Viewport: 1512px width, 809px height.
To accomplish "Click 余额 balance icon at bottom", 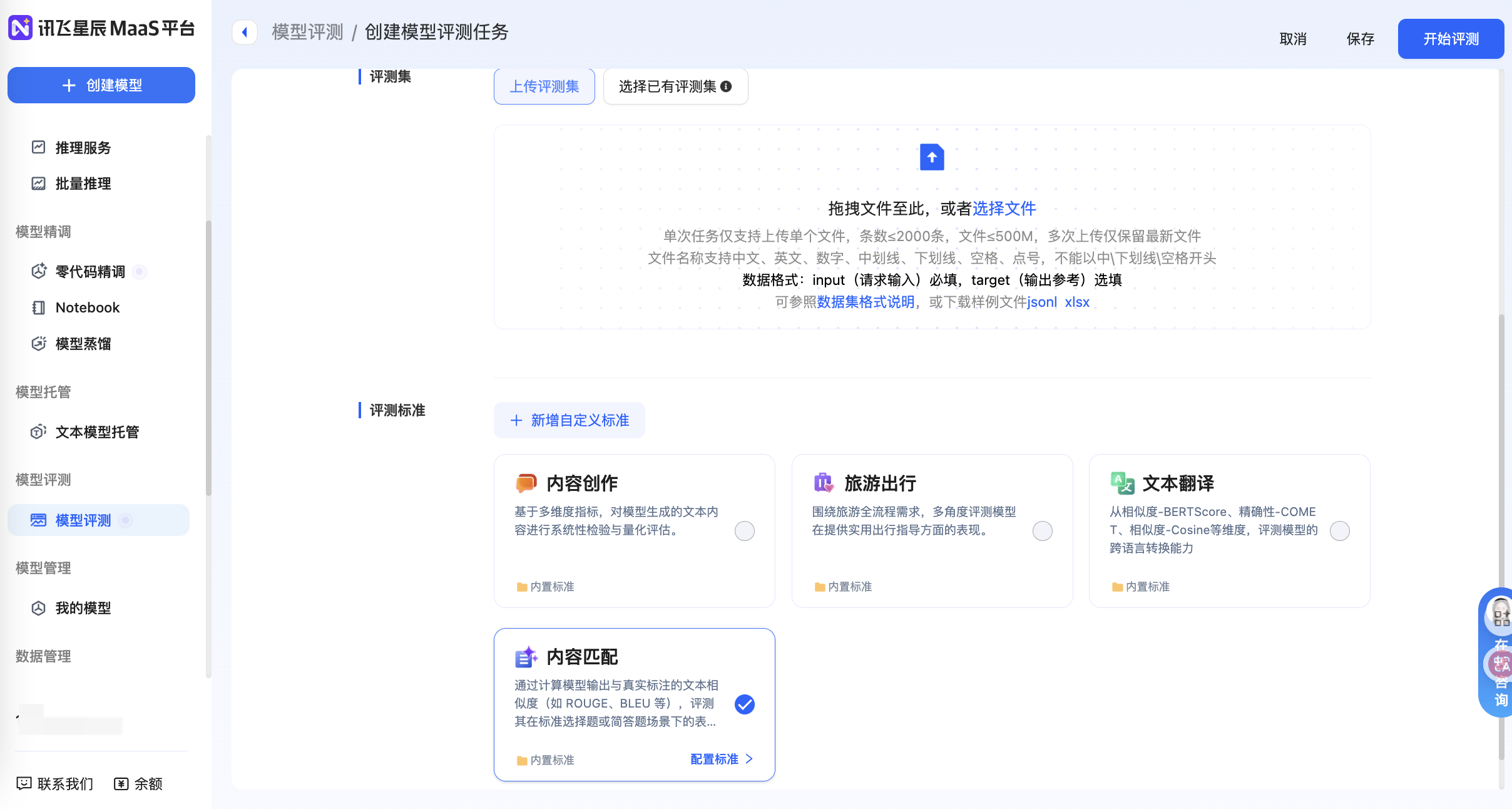I will tap(121, 784).
